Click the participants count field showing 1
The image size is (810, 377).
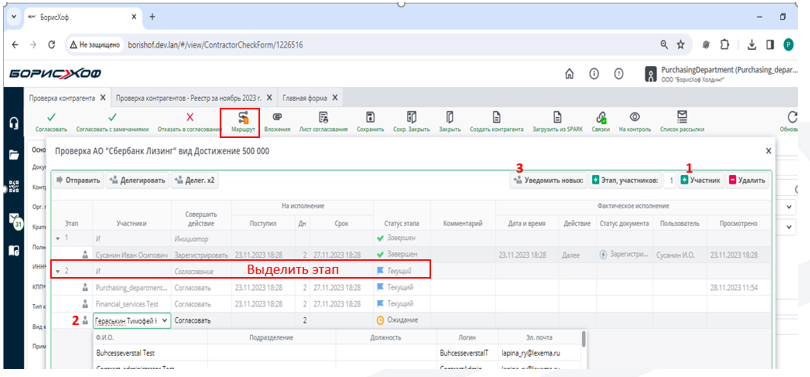pos(669,180)
